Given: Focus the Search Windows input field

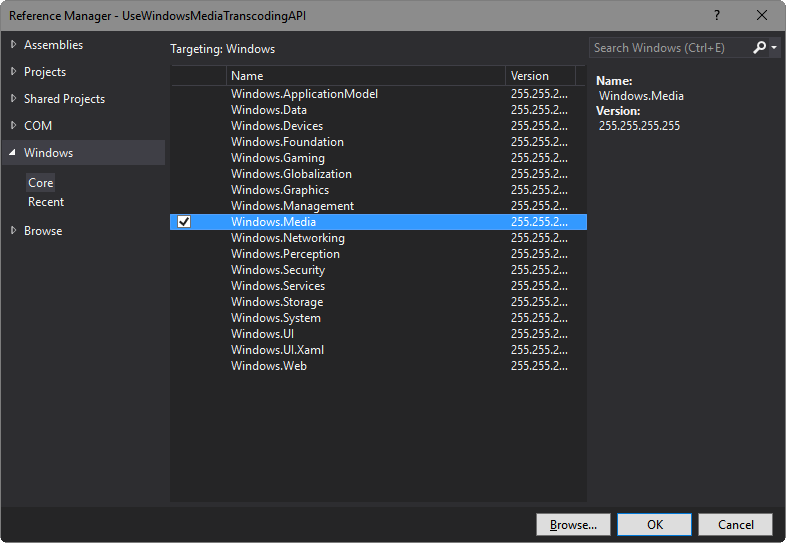Looking at the screenshot, I should 670,48.
